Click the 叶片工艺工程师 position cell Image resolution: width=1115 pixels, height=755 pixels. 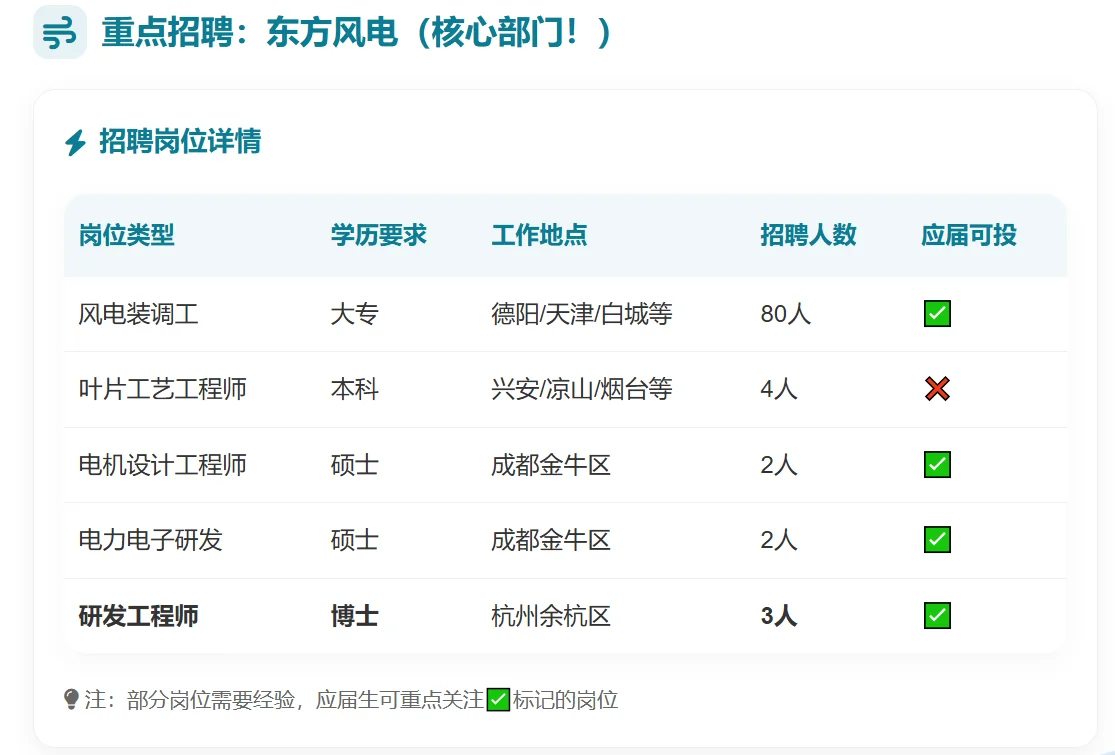163,389
